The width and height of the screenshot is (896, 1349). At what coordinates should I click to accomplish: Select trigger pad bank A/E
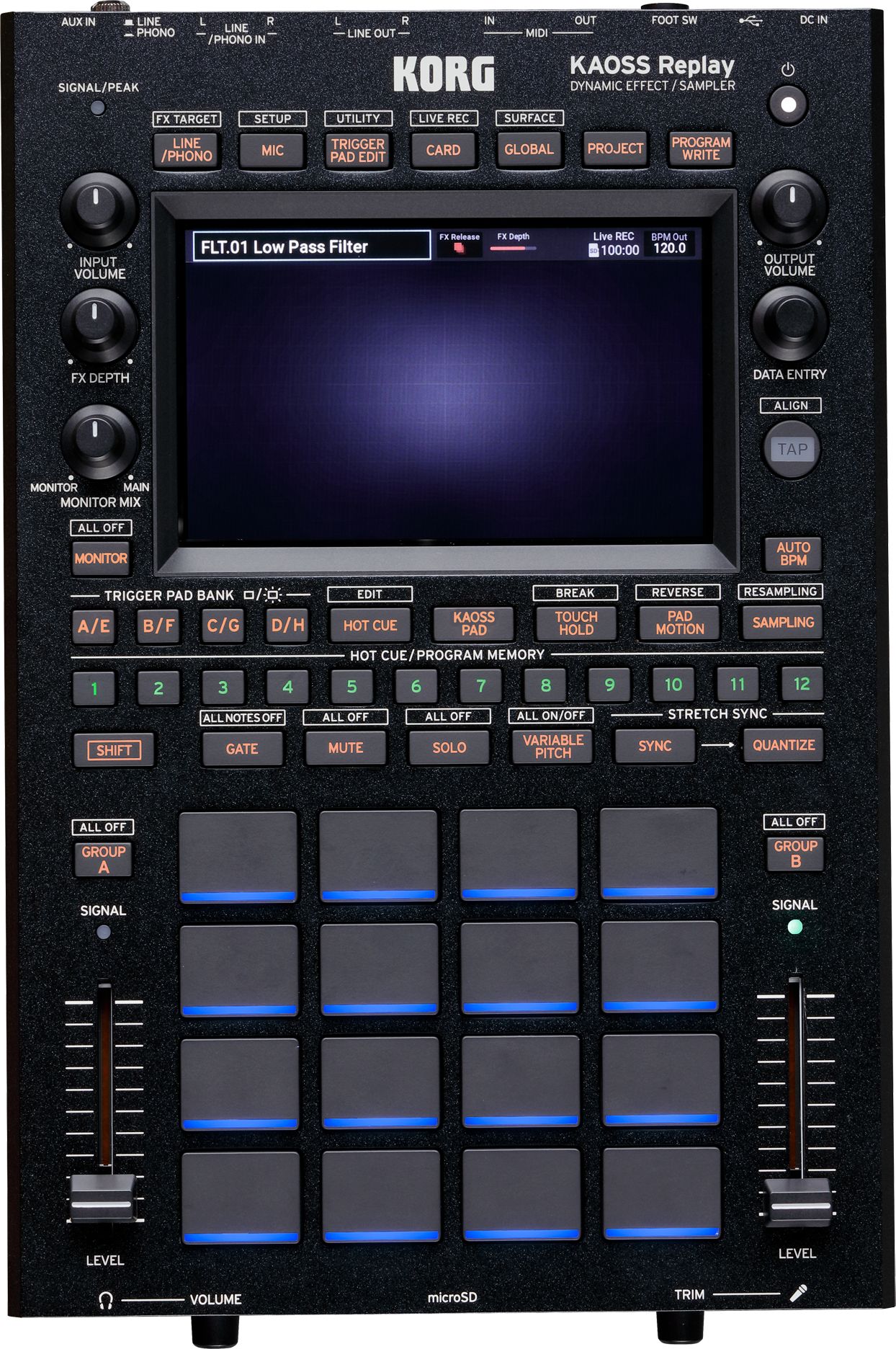tap(94, 625)
